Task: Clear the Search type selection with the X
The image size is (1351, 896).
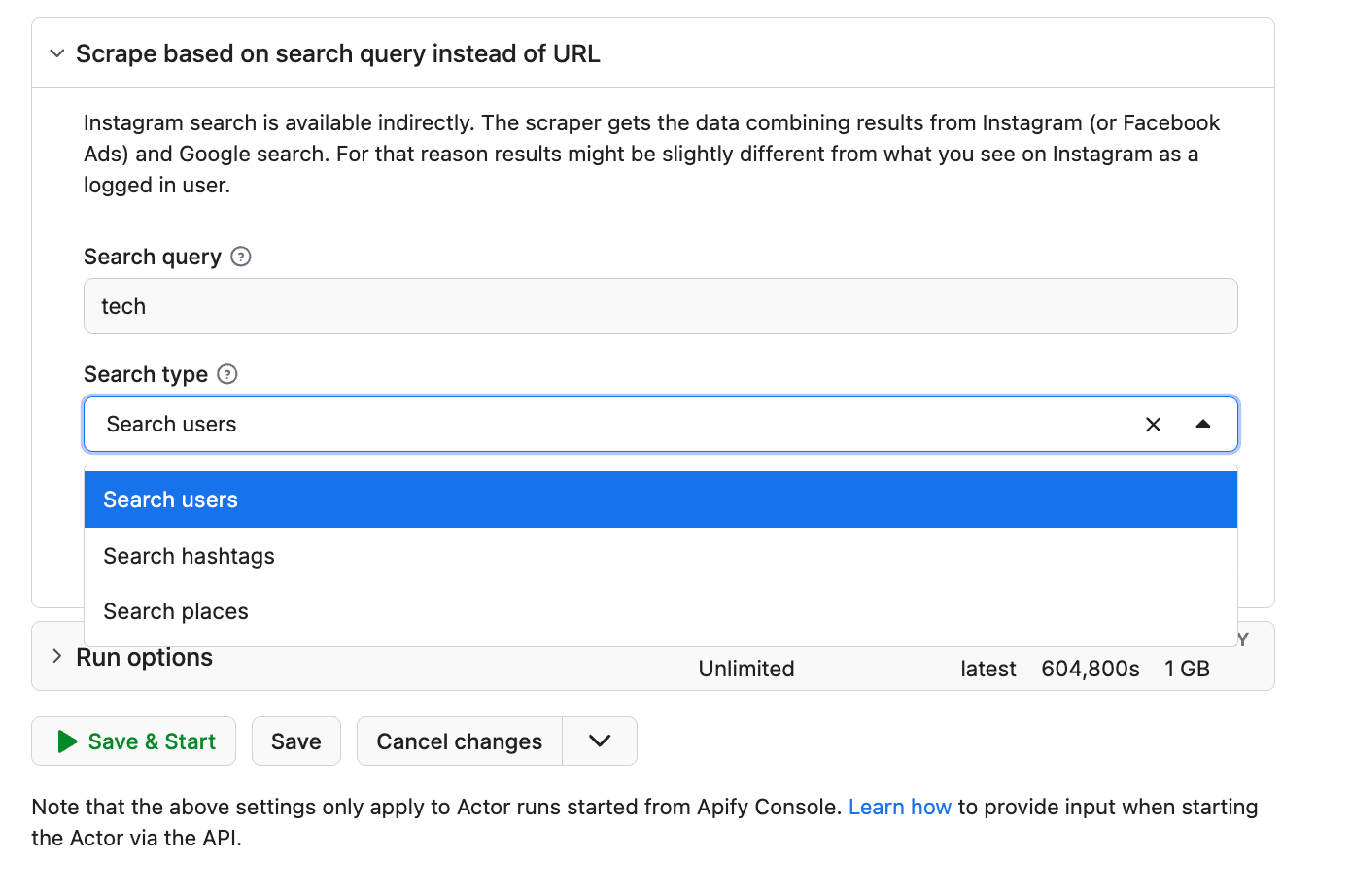Action: tap(1153, 424)
